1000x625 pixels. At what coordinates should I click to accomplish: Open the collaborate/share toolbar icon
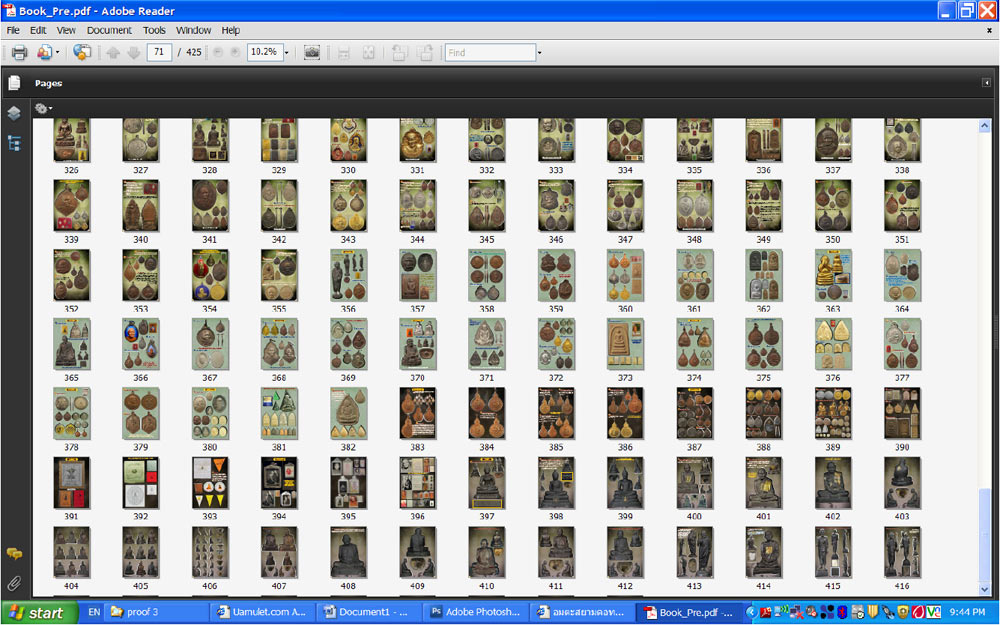(x=82, y=52)
